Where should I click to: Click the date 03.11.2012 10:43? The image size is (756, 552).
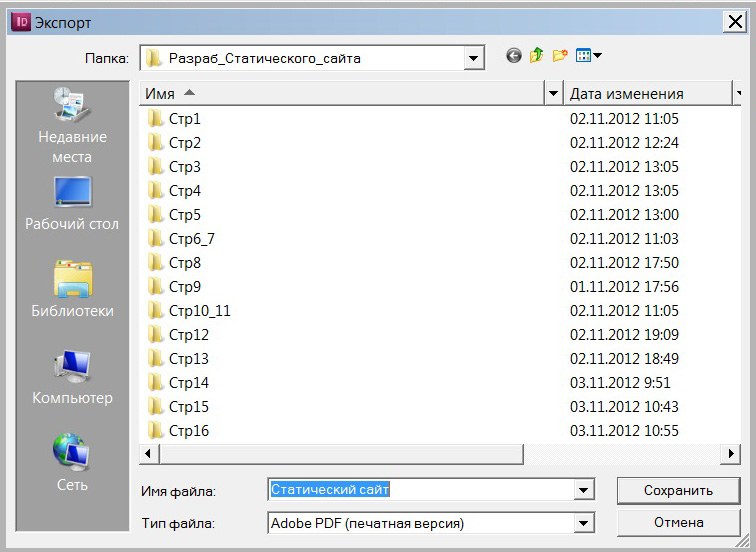pos(624,407)
